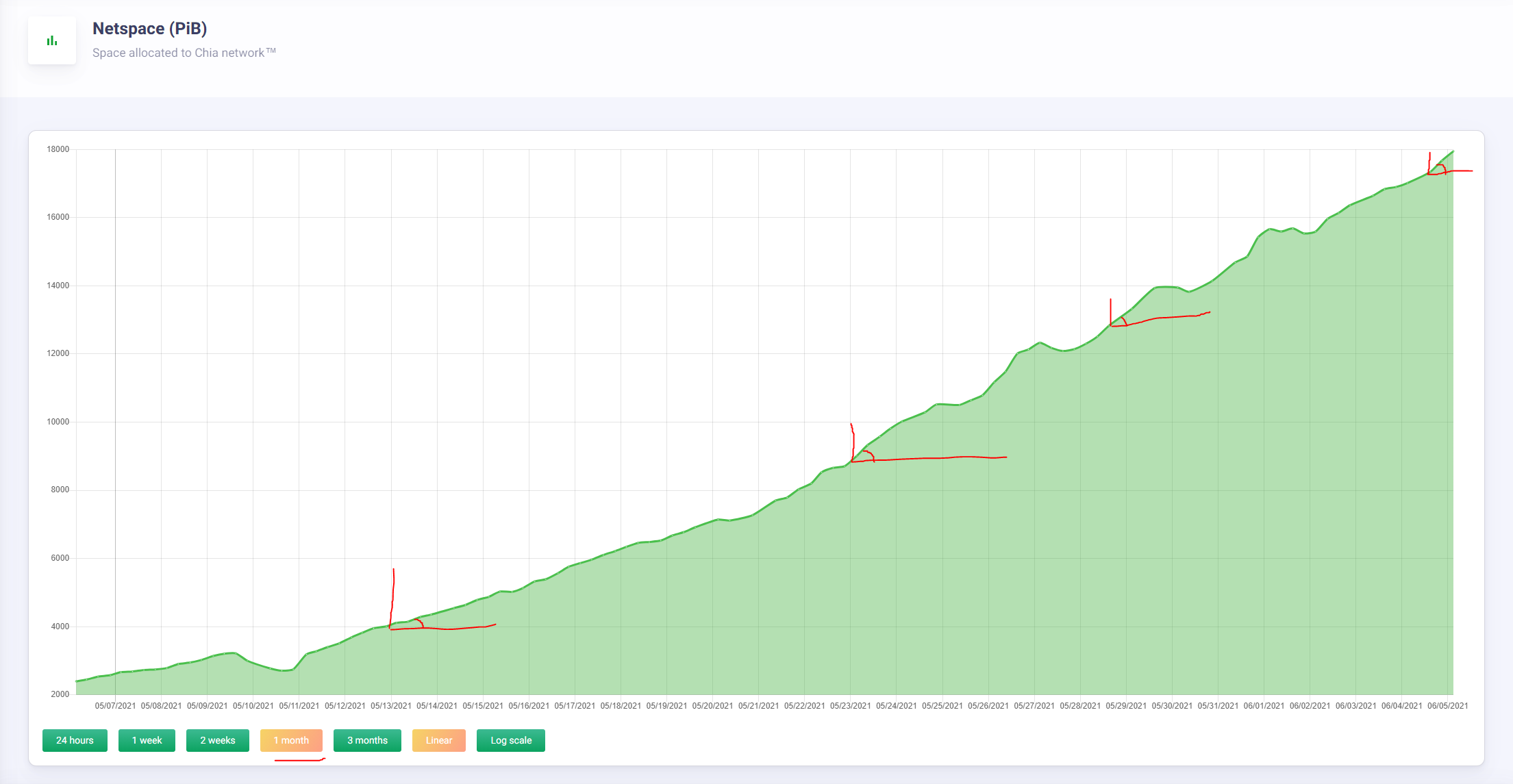This screenshot has width=1513, height=784.
Task: Click the chart line plateau near 05/30/2021
Action: 1166,287
